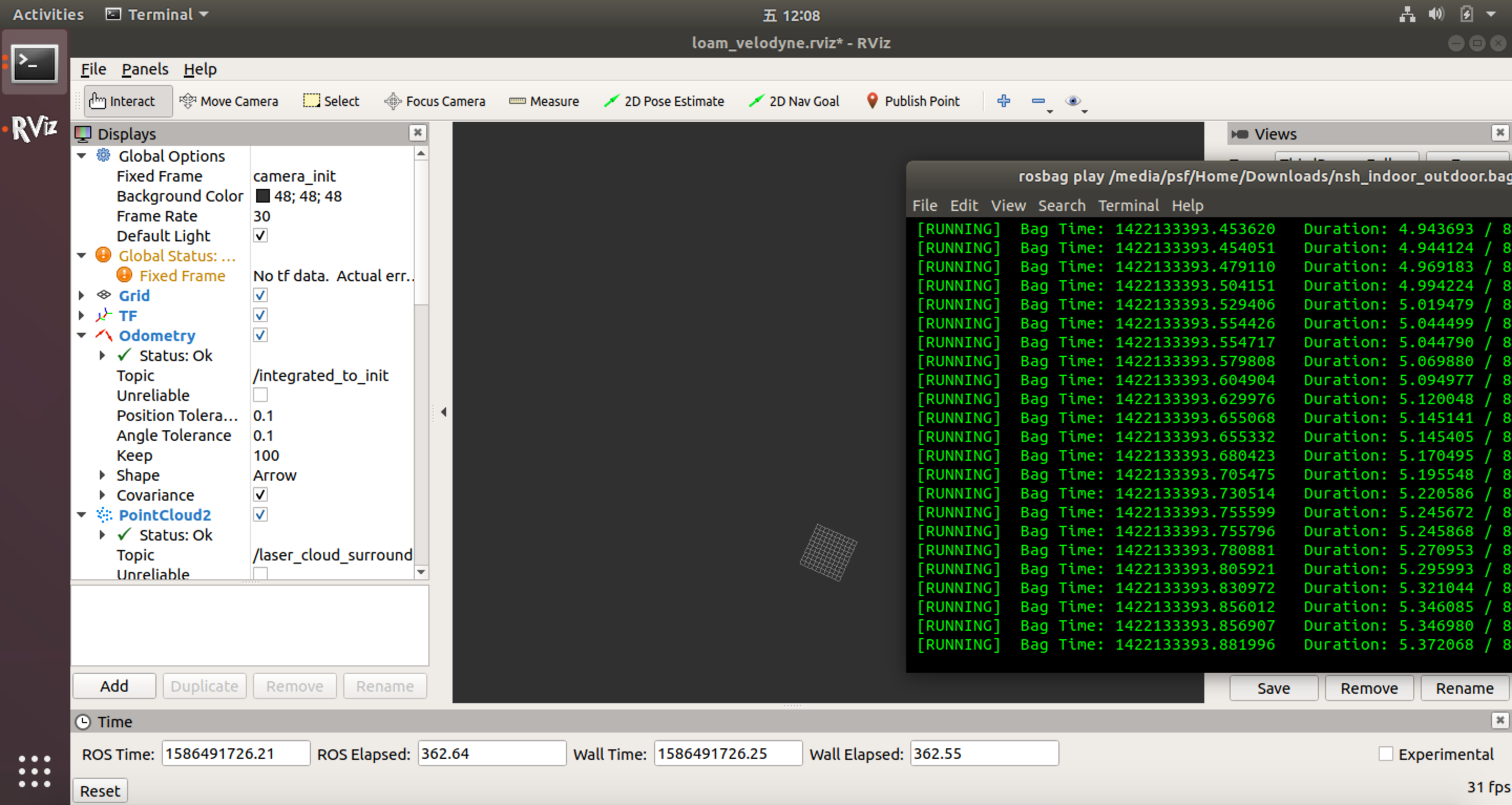Image resolution: width=1512 pixels, height=805 pixels.
Task: Select the PointCloud2 display item
Action: pyautogui.click(x=164, y=515)
